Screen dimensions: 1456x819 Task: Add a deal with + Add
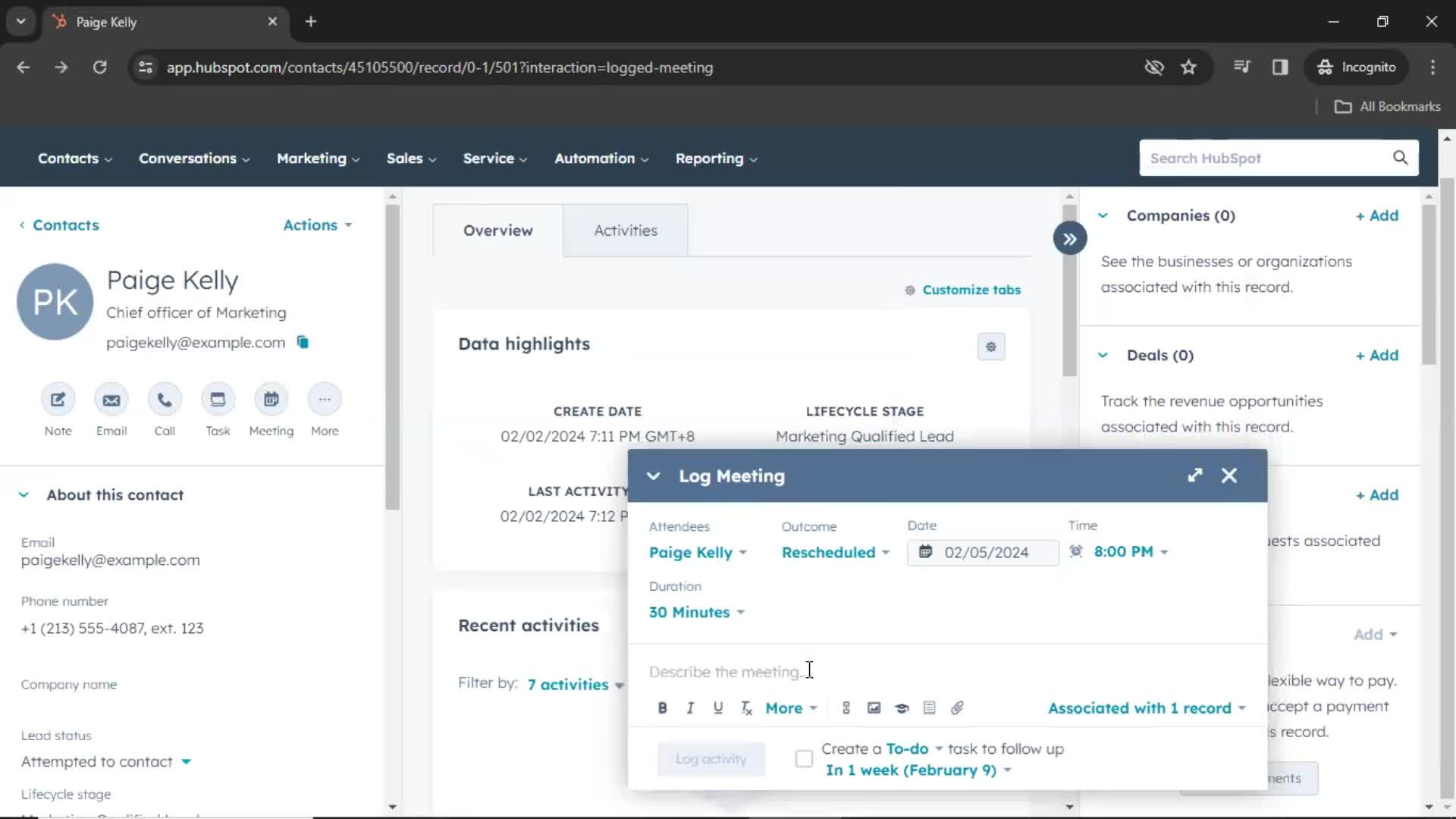pos(1377,356)
